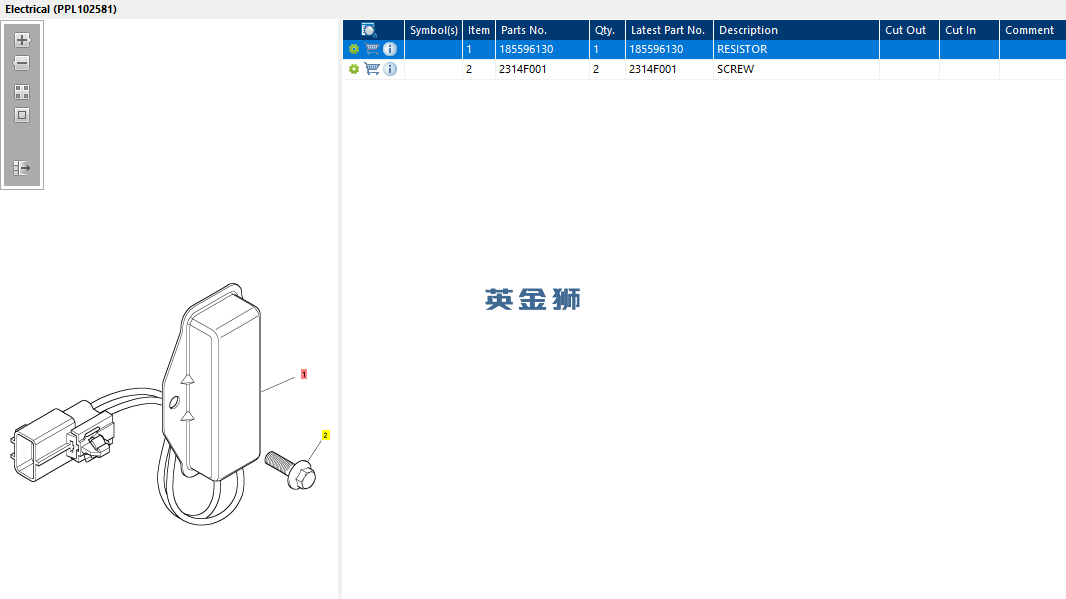Zoom in on the diagram with plus icon
Screen dimensions: 1066x599
[x=22, y=39]
